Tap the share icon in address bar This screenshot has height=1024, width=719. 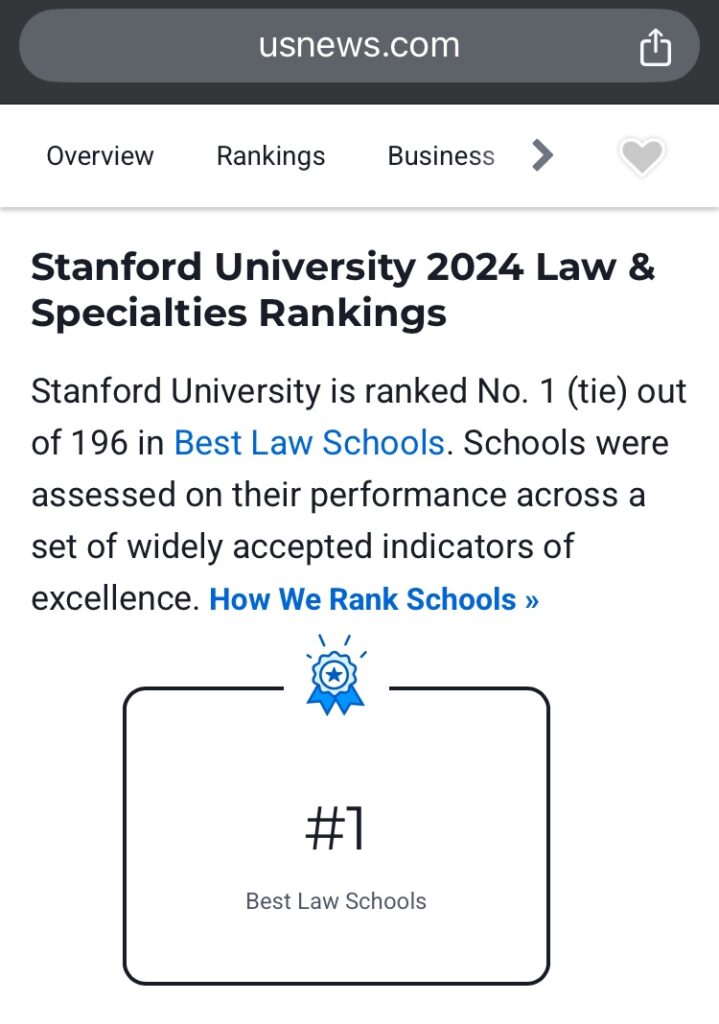click(655, 47)
